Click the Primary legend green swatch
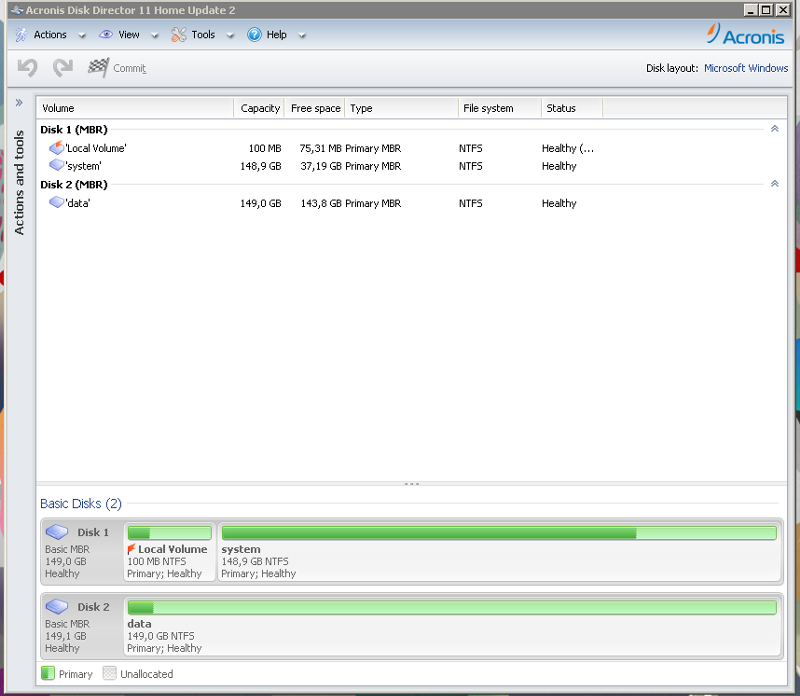800x696 pixels. point(48,674)
